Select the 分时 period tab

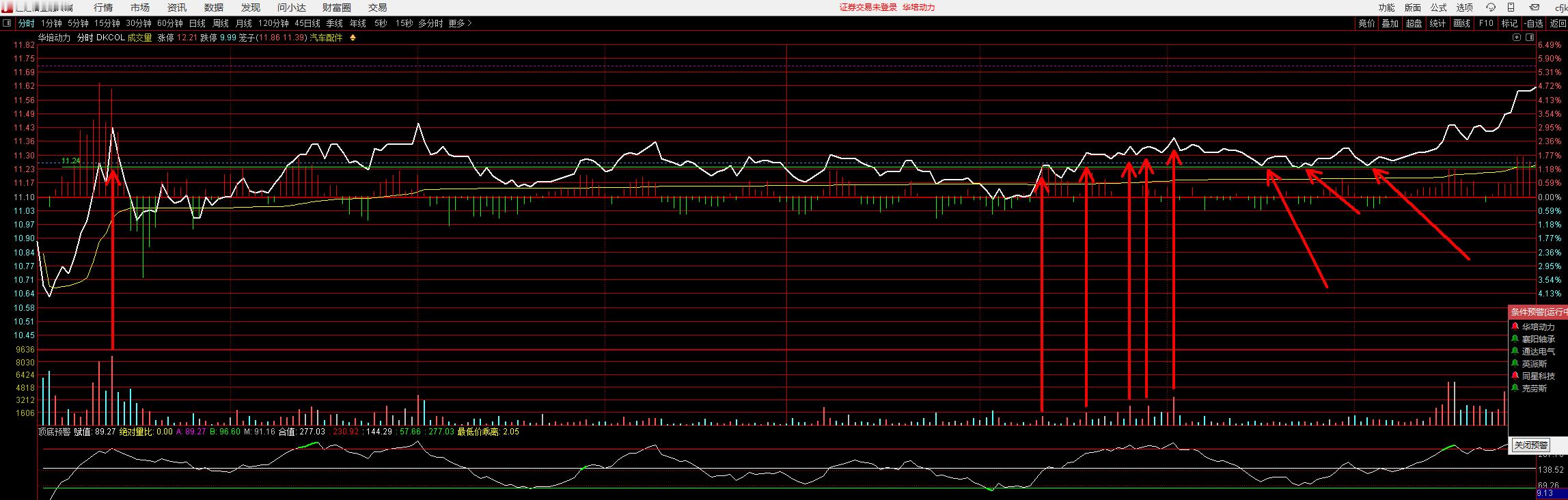26,23
